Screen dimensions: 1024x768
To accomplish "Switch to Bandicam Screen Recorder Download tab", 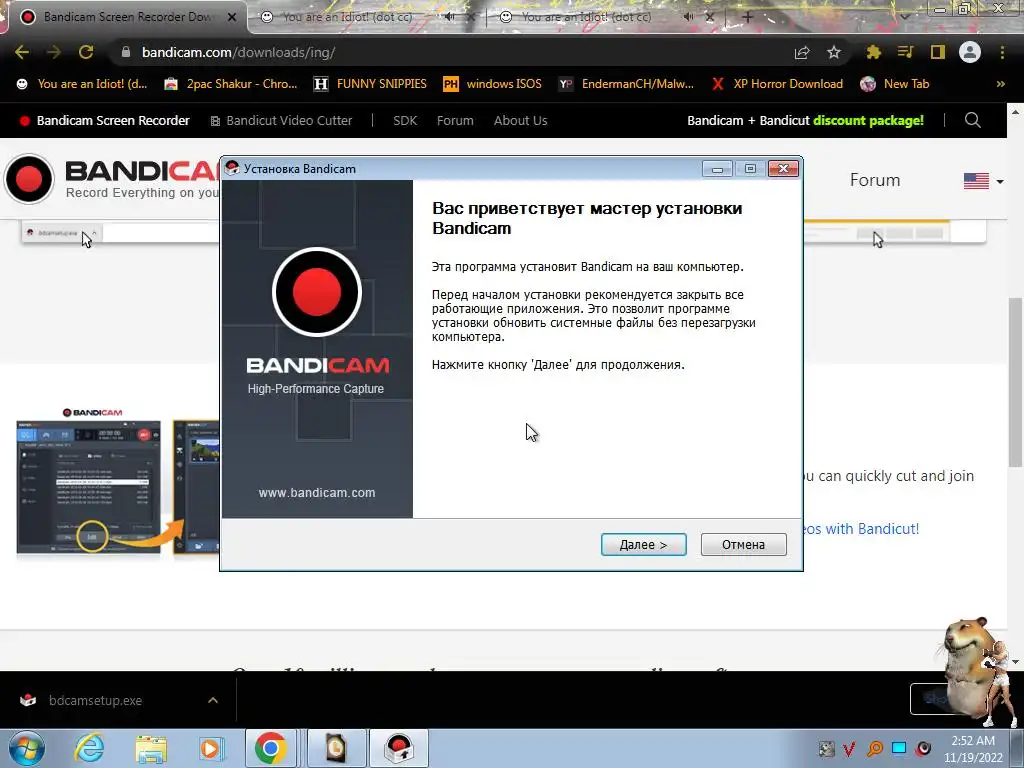I will point(127,17).
